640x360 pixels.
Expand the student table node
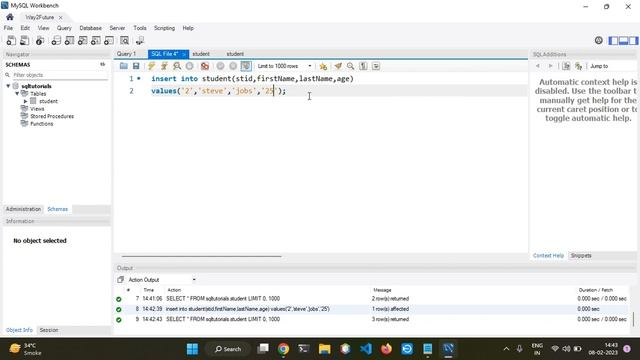tap(25, 101)
